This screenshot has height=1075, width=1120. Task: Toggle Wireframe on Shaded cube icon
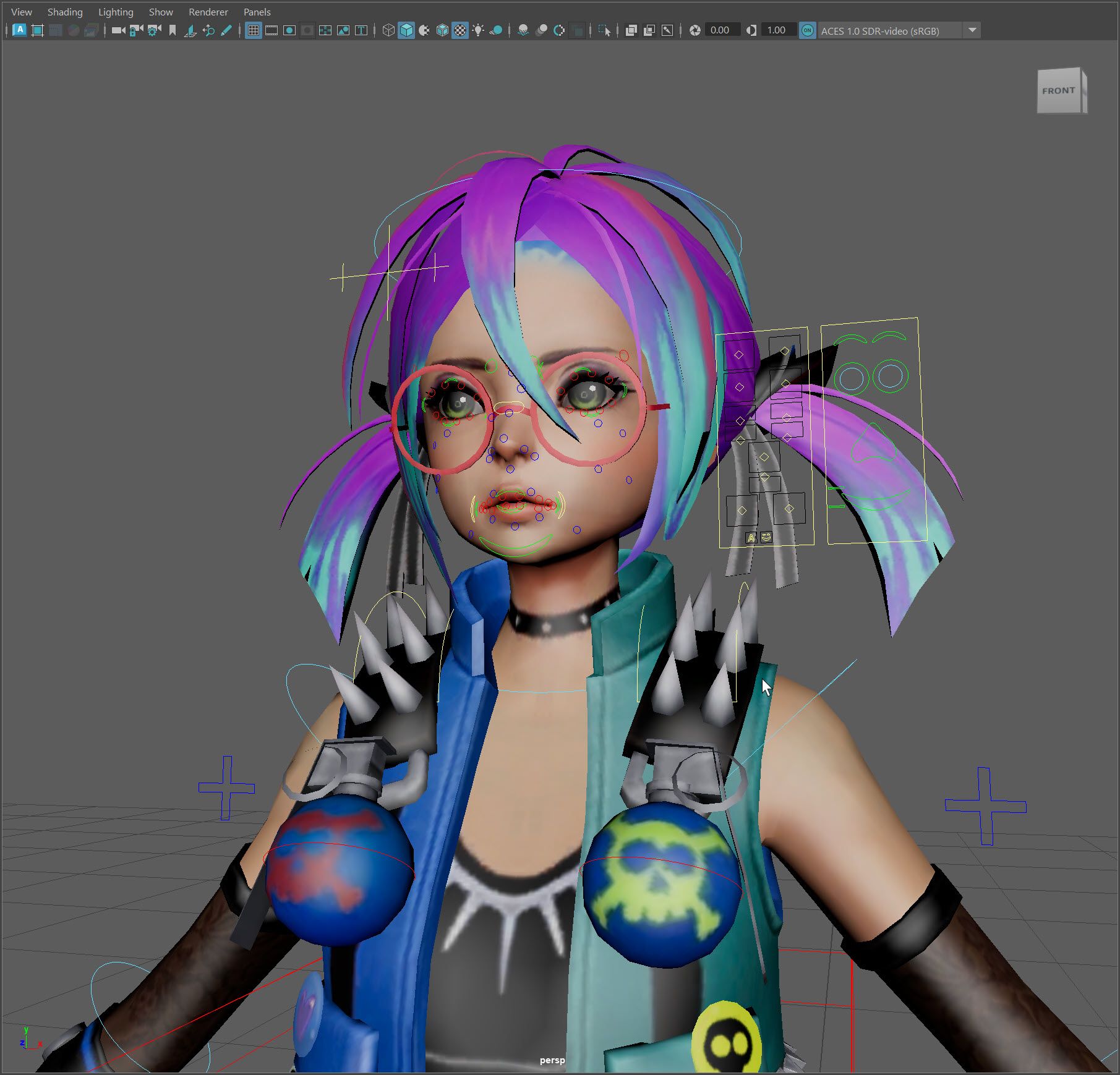[x=442, y=30]
